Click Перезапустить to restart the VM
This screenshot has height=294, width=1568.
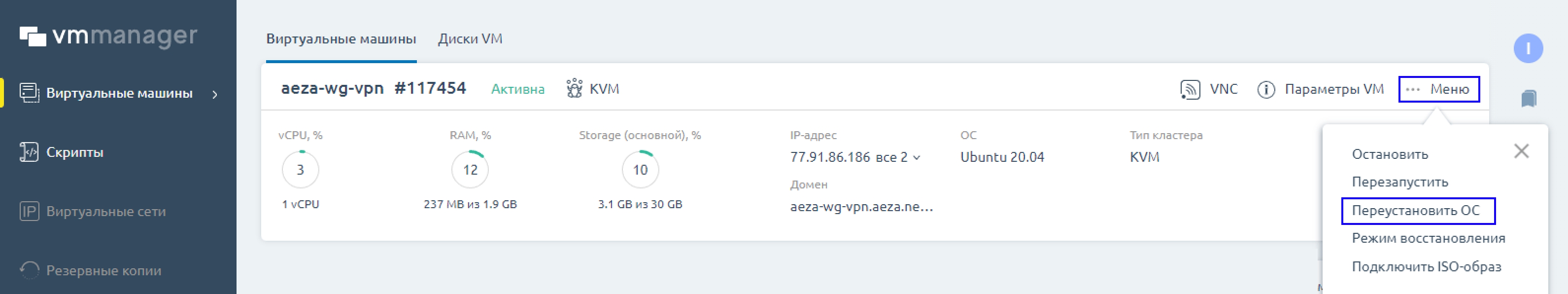[x=1399, y=182]
